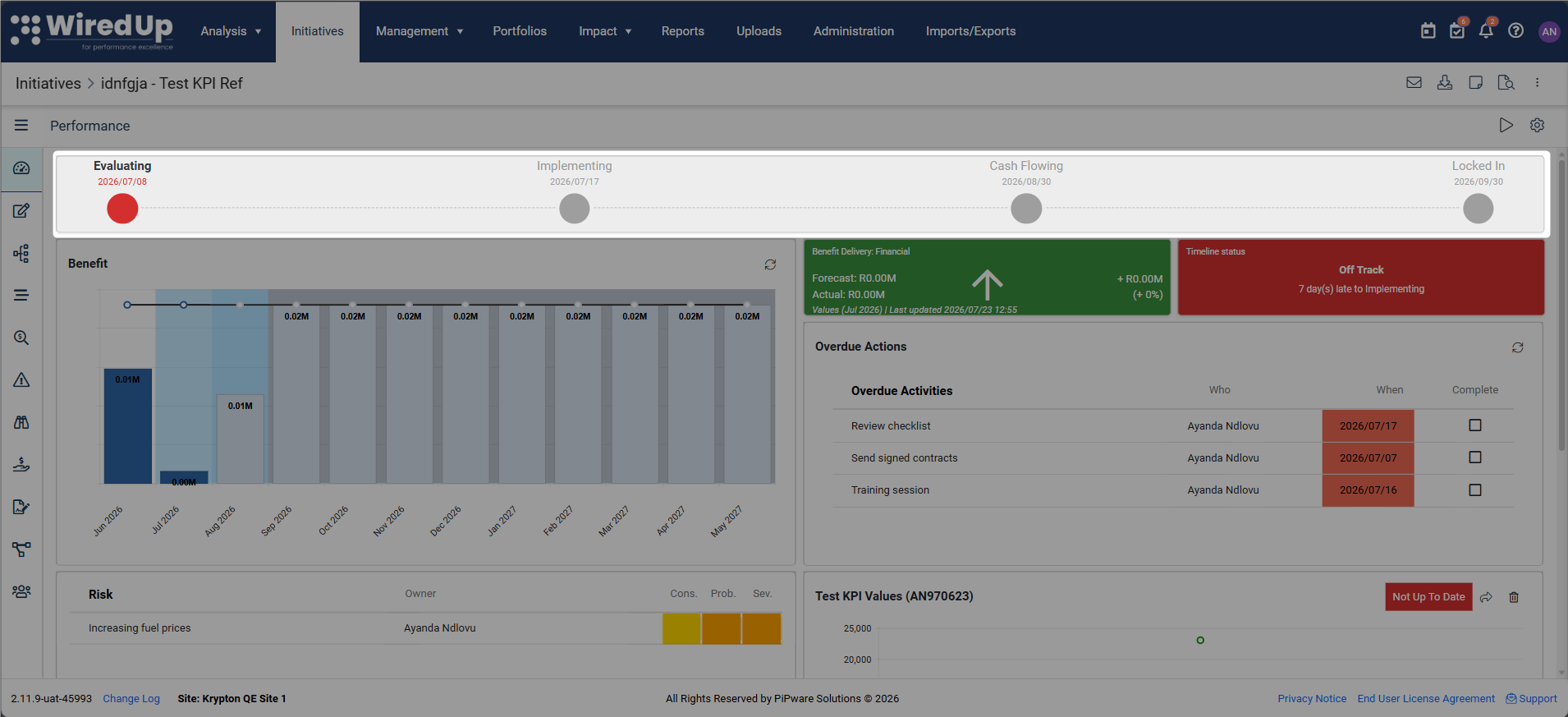1568x717 pixels.
Task: Open the hand with dollar sidebar icon
Action: point(21,465)
